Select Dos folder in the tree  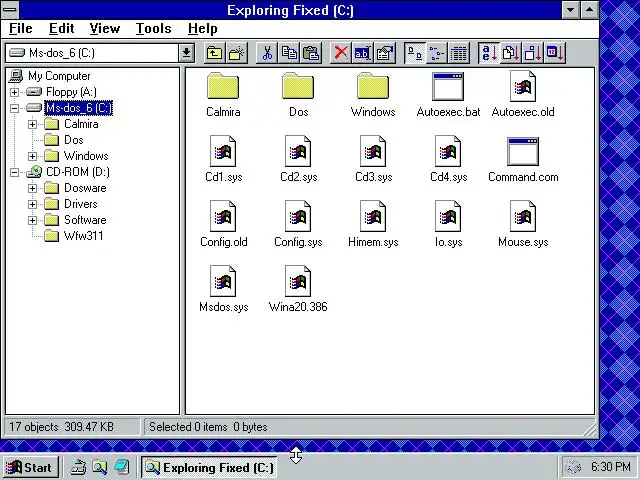73,140
